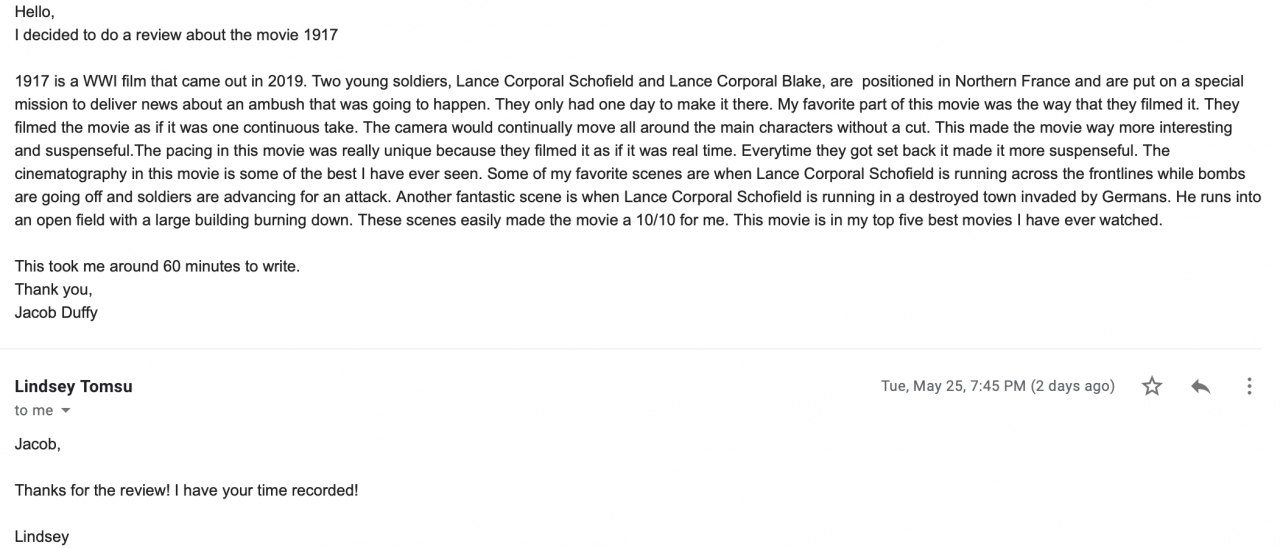
Task: Click the "Tue, May 25, 7:45 PM" timestamp
Action: coord(953,386)
